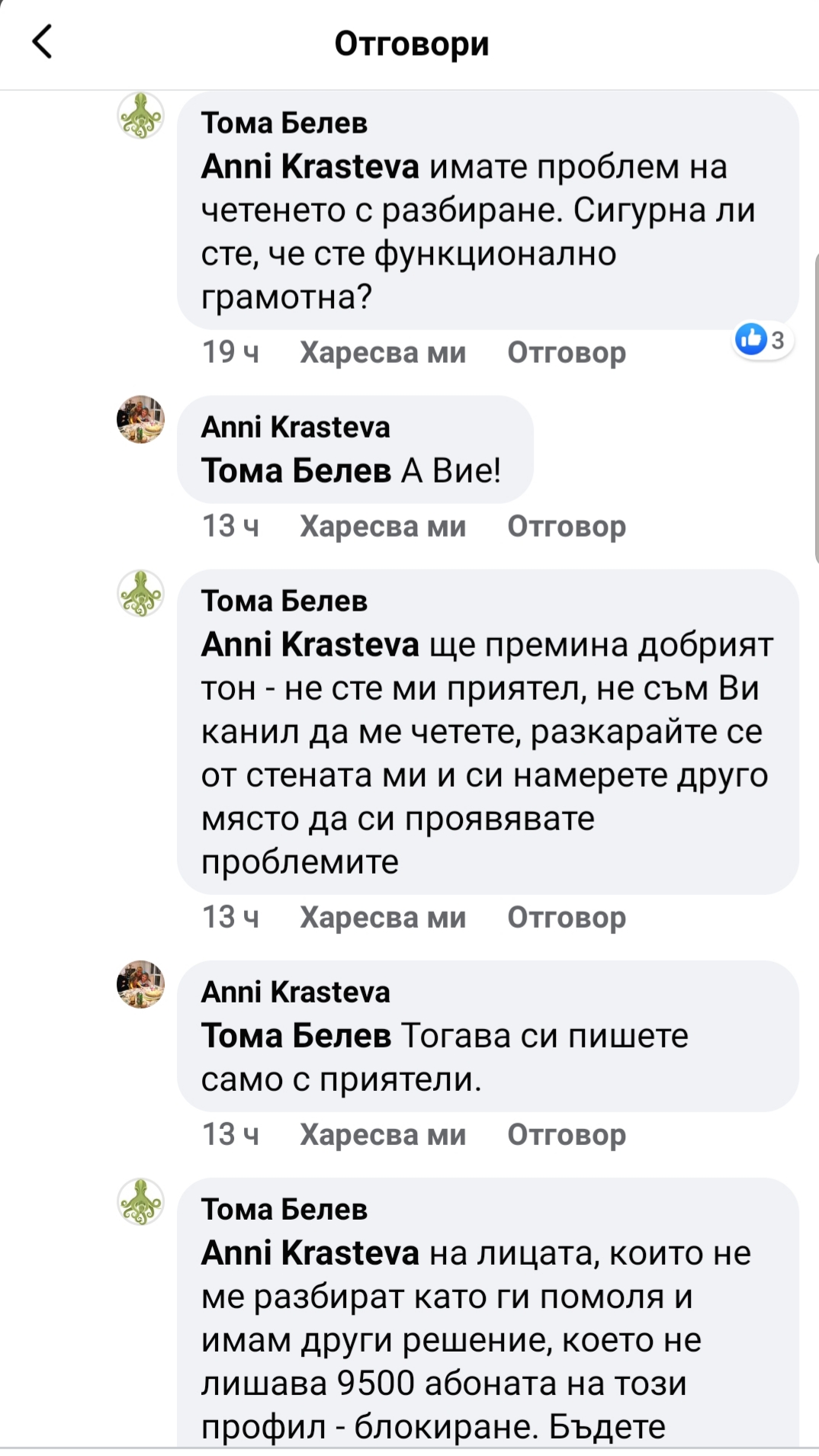Open Тома Белев author name on first comment
The image size is (819, 1456).
click(x=284, y=123)
